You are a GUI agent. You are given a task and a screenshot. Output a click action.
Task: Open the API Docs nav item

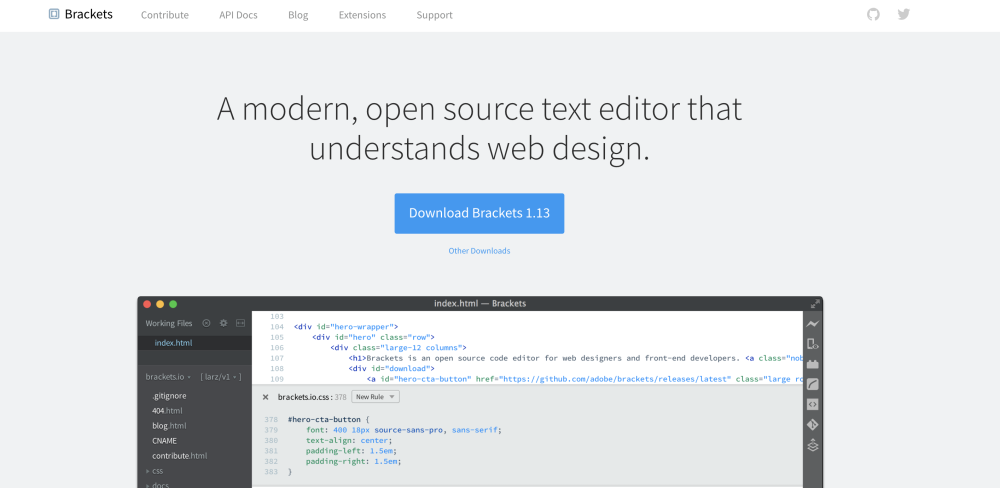click(x=239, y=15)
